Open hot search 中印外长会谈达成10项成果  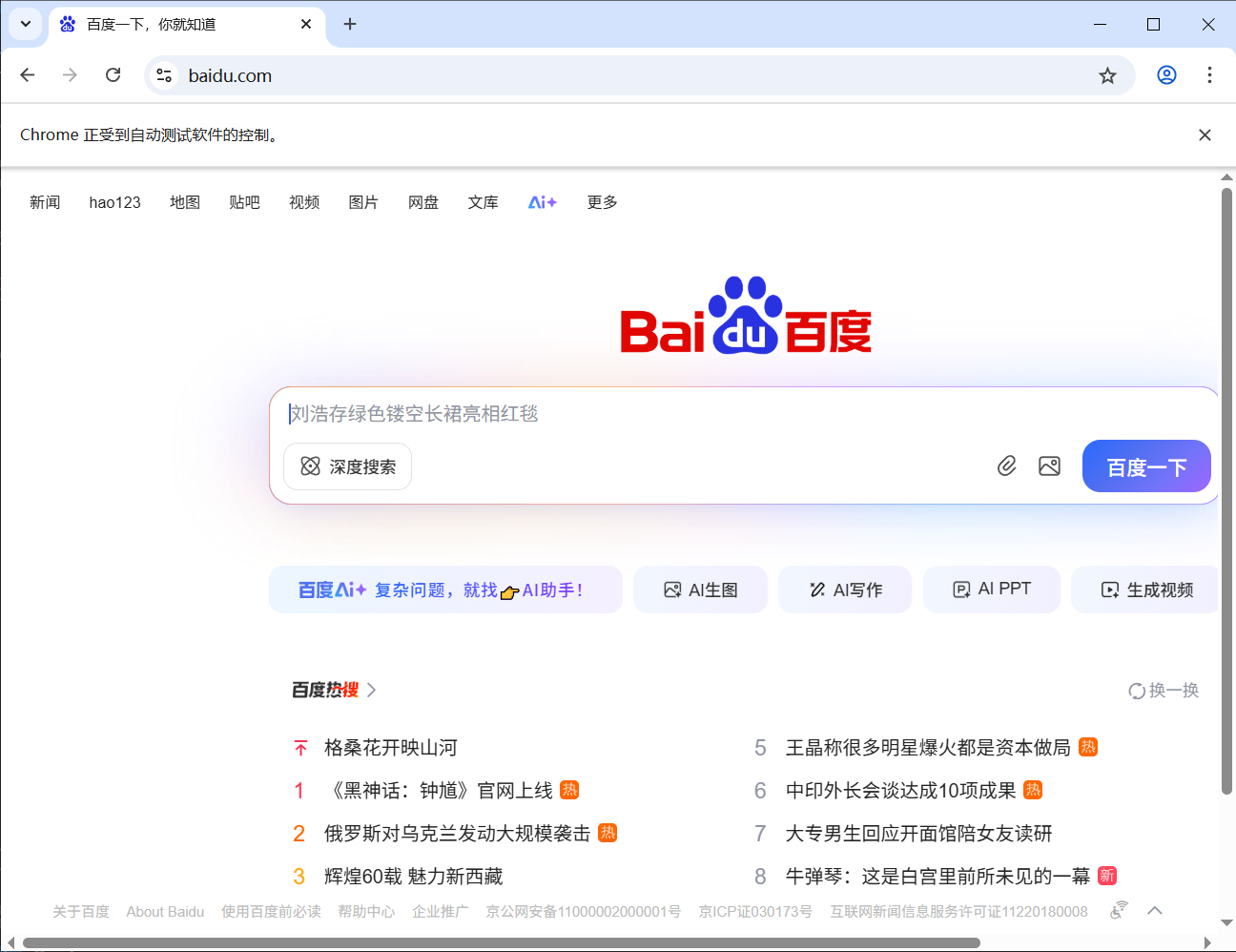[900, 791]
